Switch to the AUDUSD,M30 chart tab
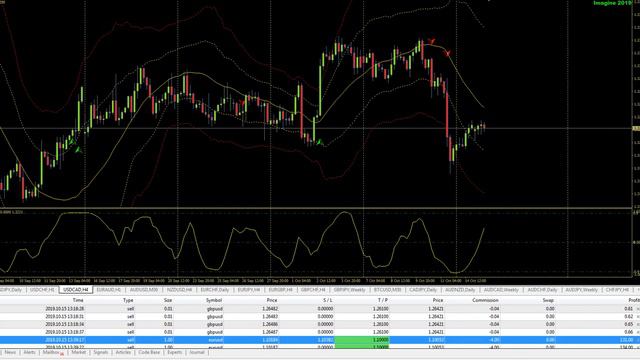The width and height of the screenshot is (640, 360). point(144,290)
